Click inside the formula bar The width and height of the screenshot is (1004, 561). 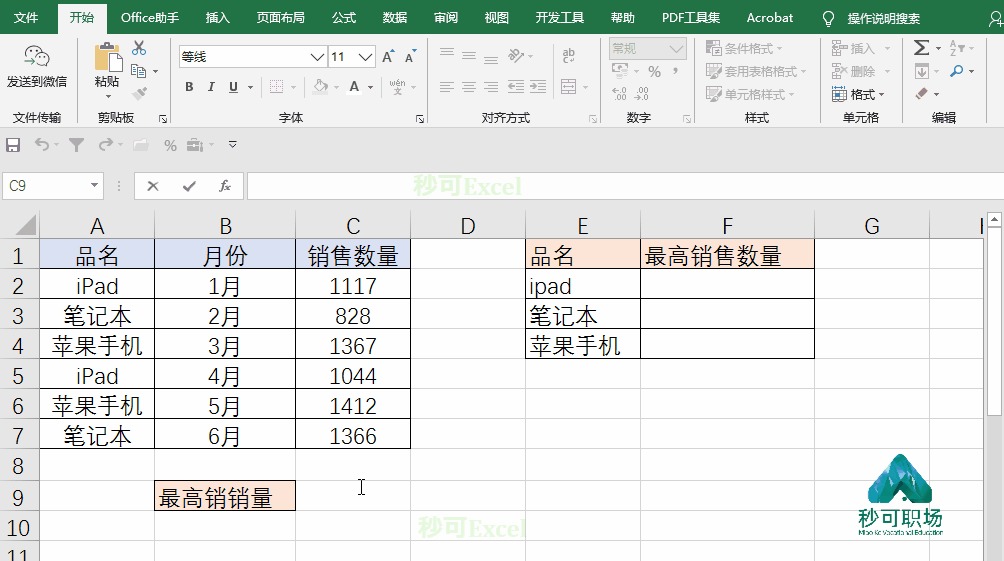click(625, 186)
